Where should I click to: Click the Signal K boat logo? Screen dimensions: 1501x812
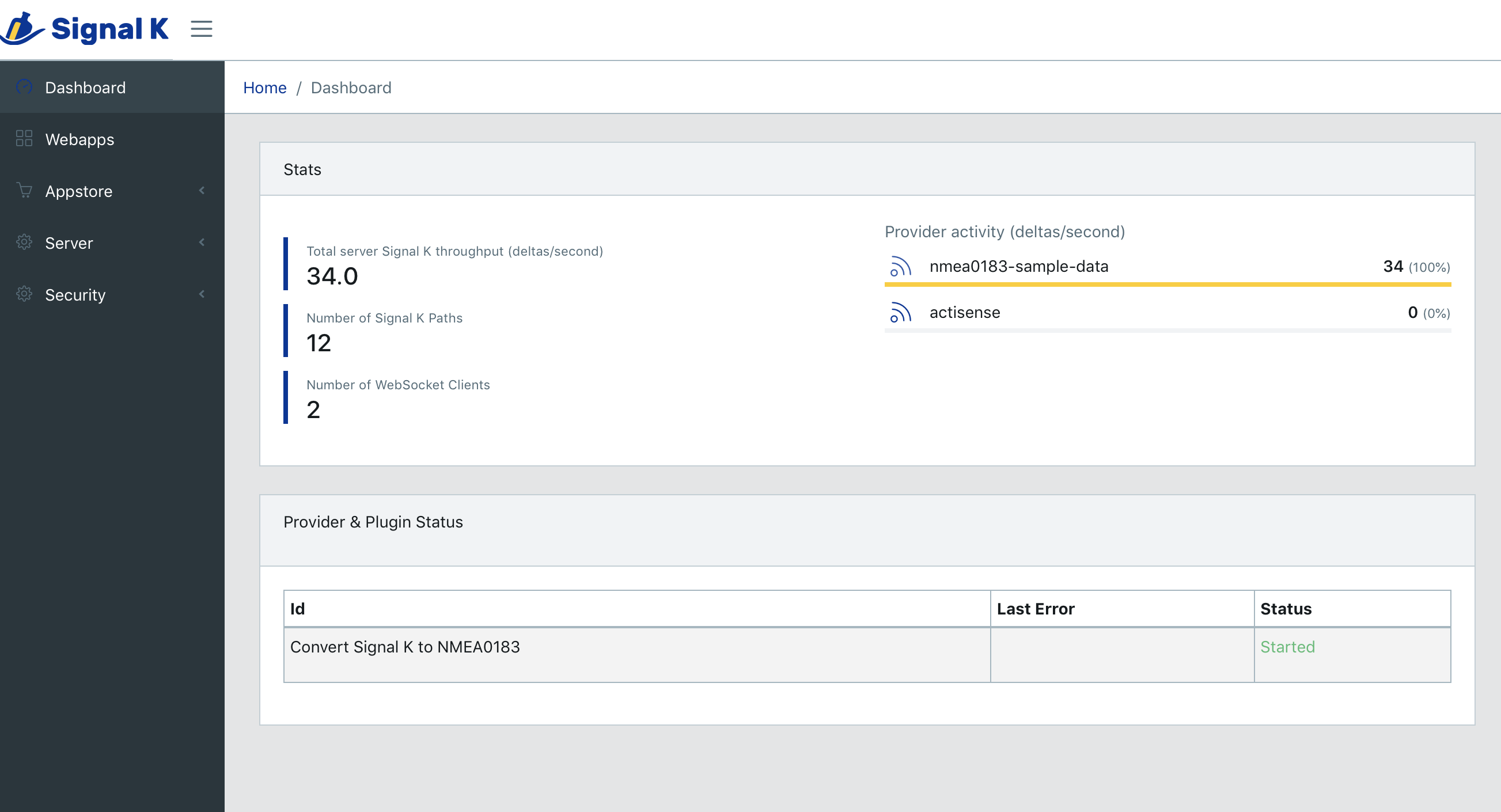pos(23,29)
